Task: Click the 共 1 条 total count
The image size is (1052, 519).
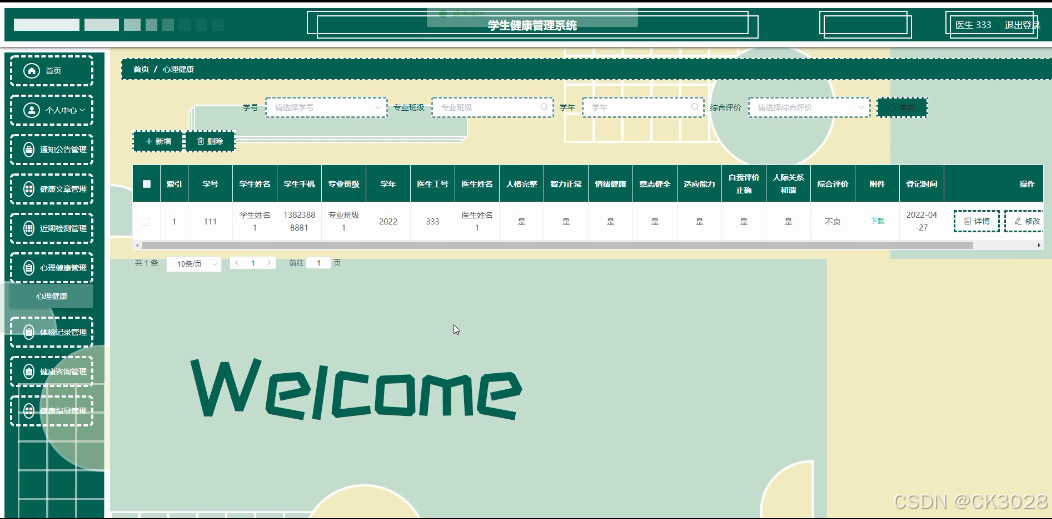Action: pyautogui.click(x=147, y=263)
